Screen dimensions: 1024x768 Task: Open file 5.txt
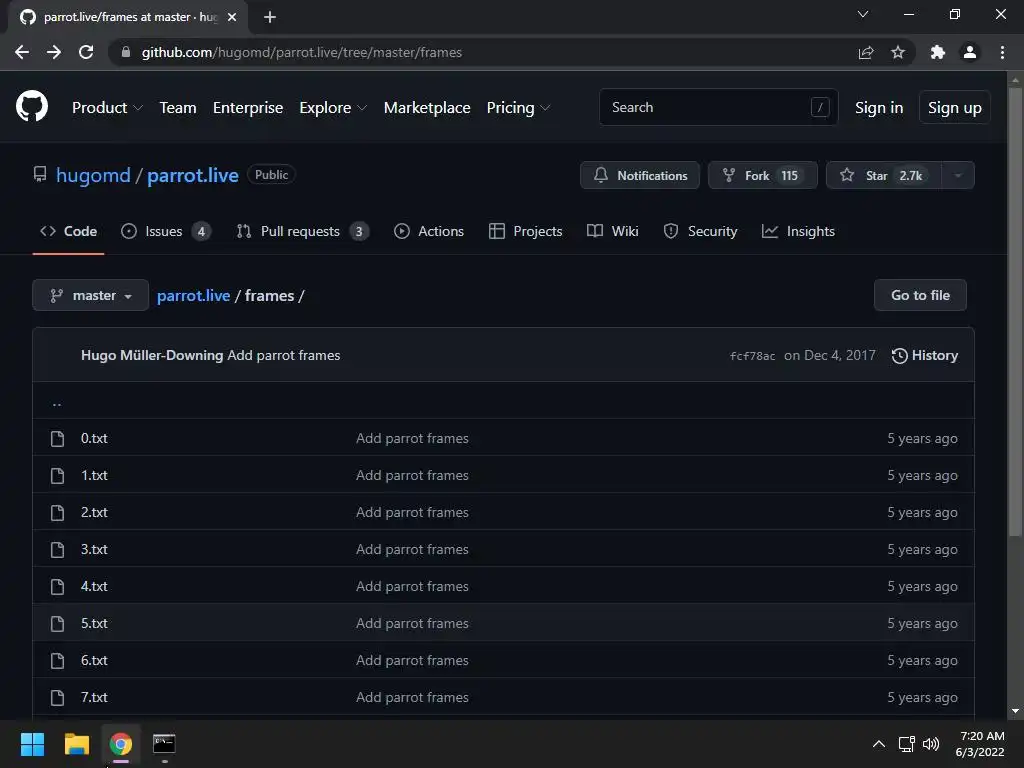click(x=94, y=624)
